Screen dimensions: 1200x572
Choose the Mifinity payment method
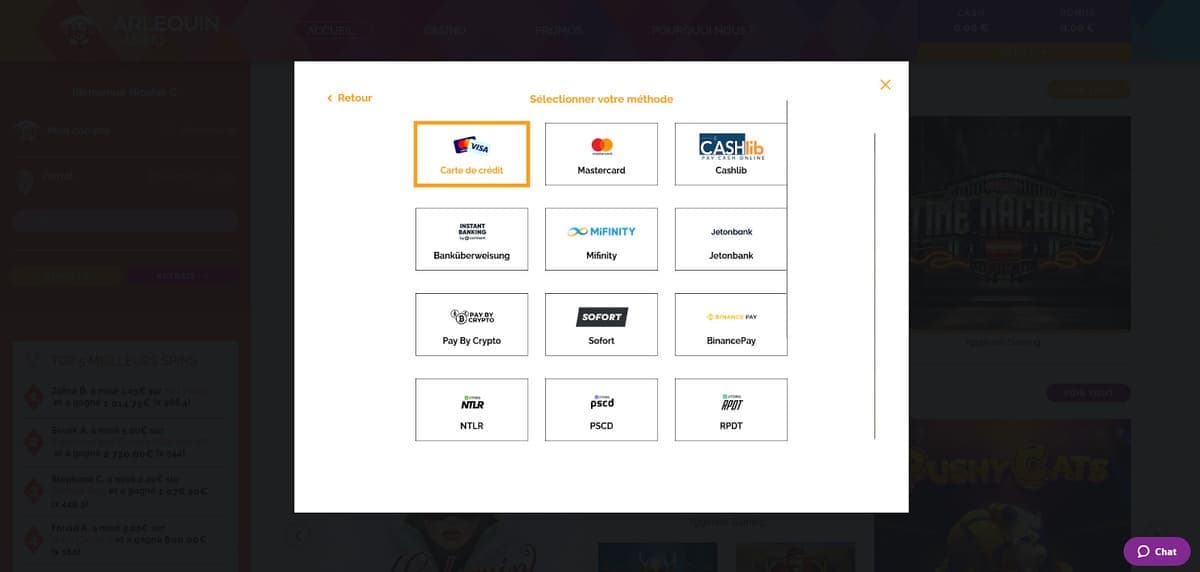(601, 239)
